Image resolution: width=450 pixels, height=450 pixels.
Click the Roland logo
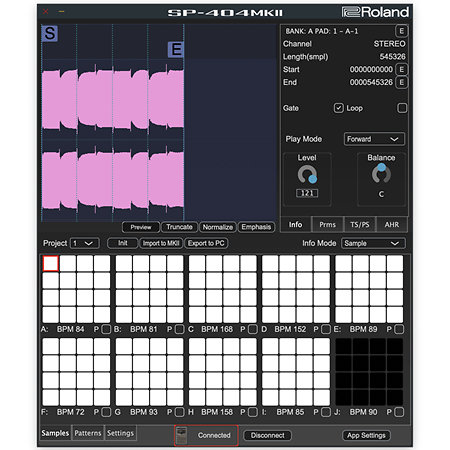point(375,12)
